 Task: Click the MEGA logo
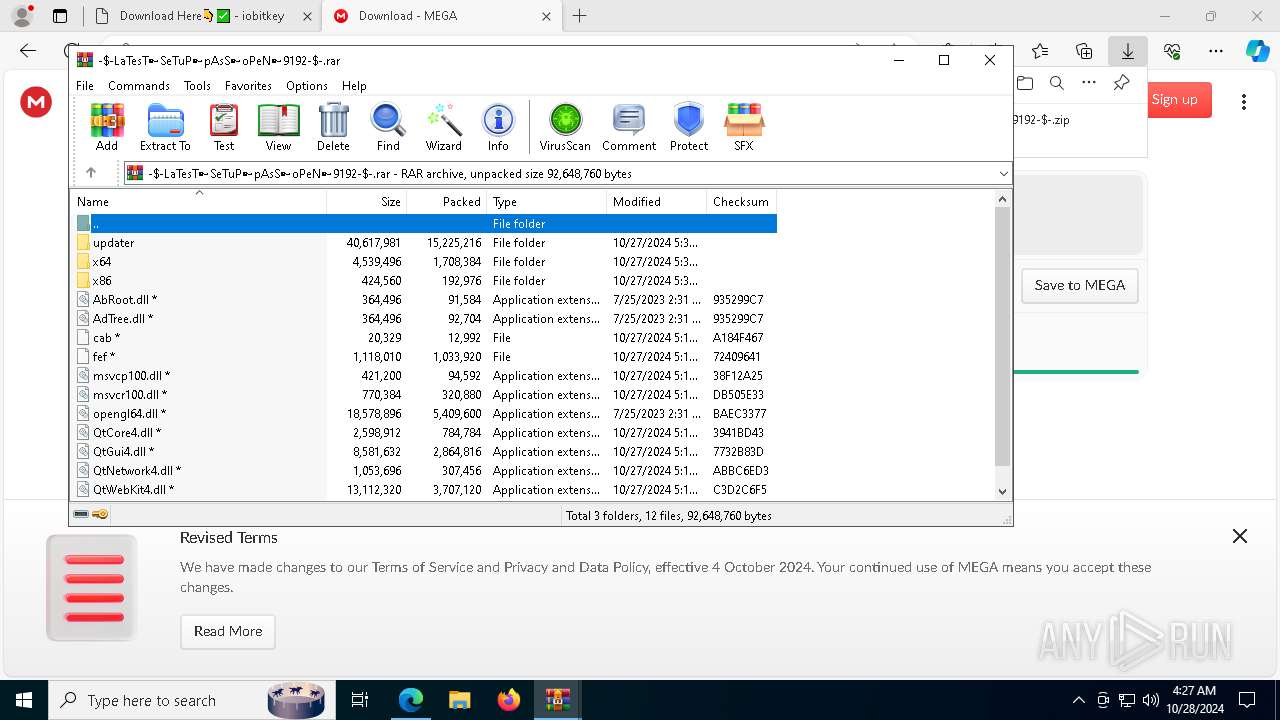click(x=37, y=101)
